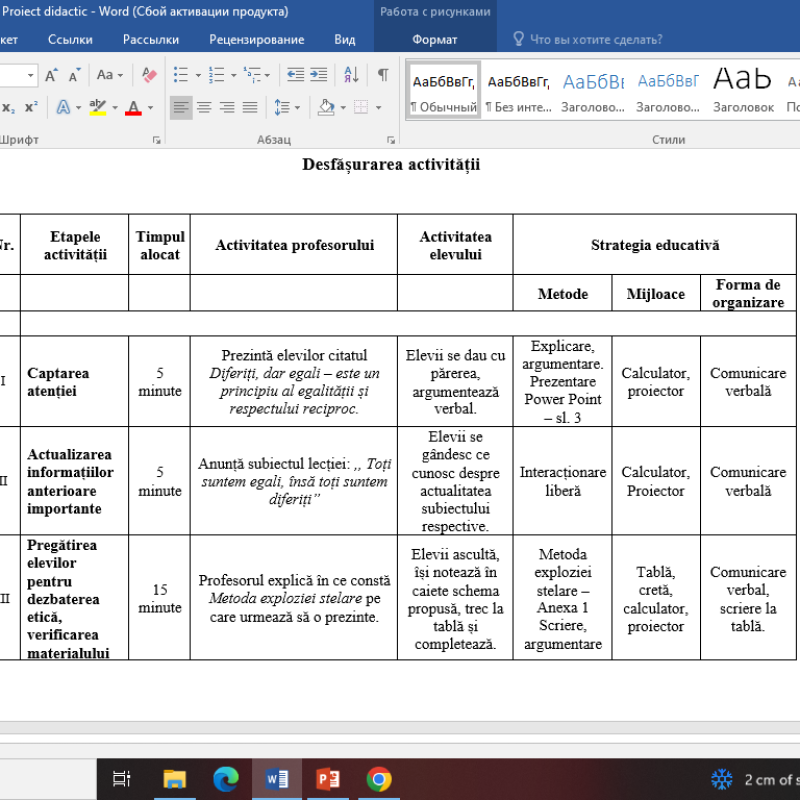Screen dimensions: 800x800
Task: Select center alignment
Action: [203, 108]
